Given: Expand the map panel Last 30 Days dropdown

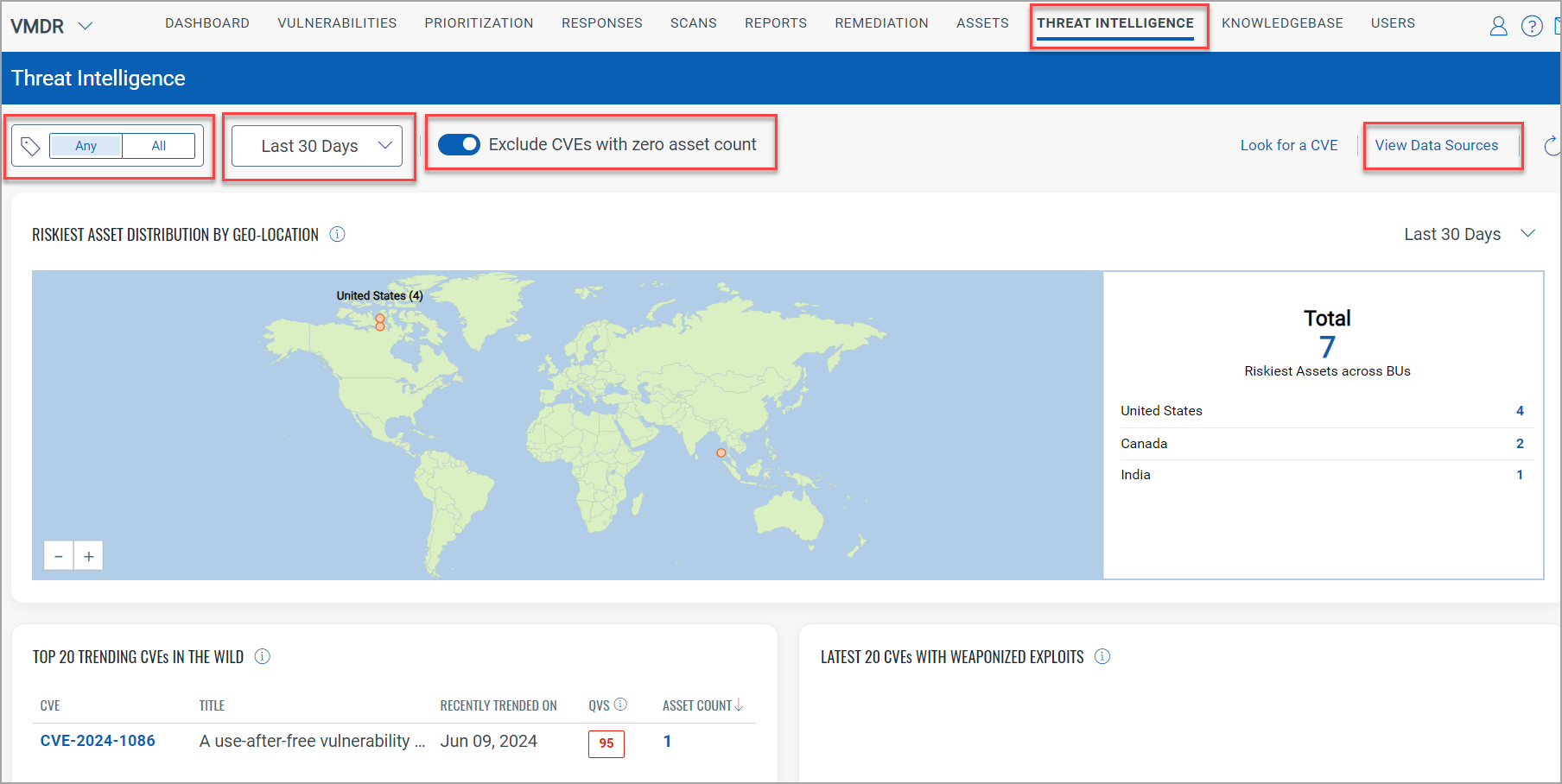Looking at the screenshot, I should tap(1469, 234).
